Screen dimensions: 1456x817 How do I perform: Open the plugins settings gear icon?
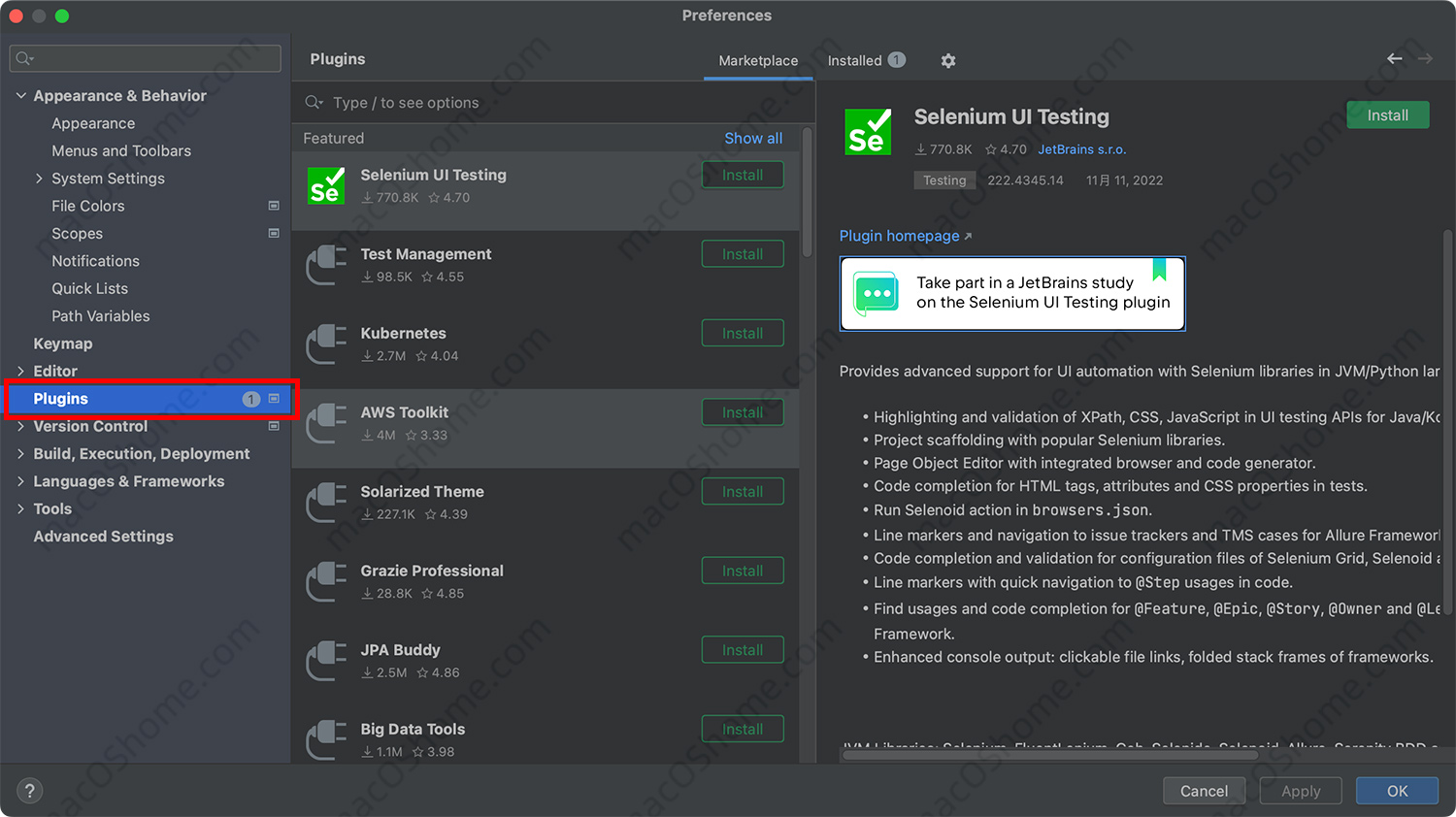pyautogui.click(x=948, y=60)
